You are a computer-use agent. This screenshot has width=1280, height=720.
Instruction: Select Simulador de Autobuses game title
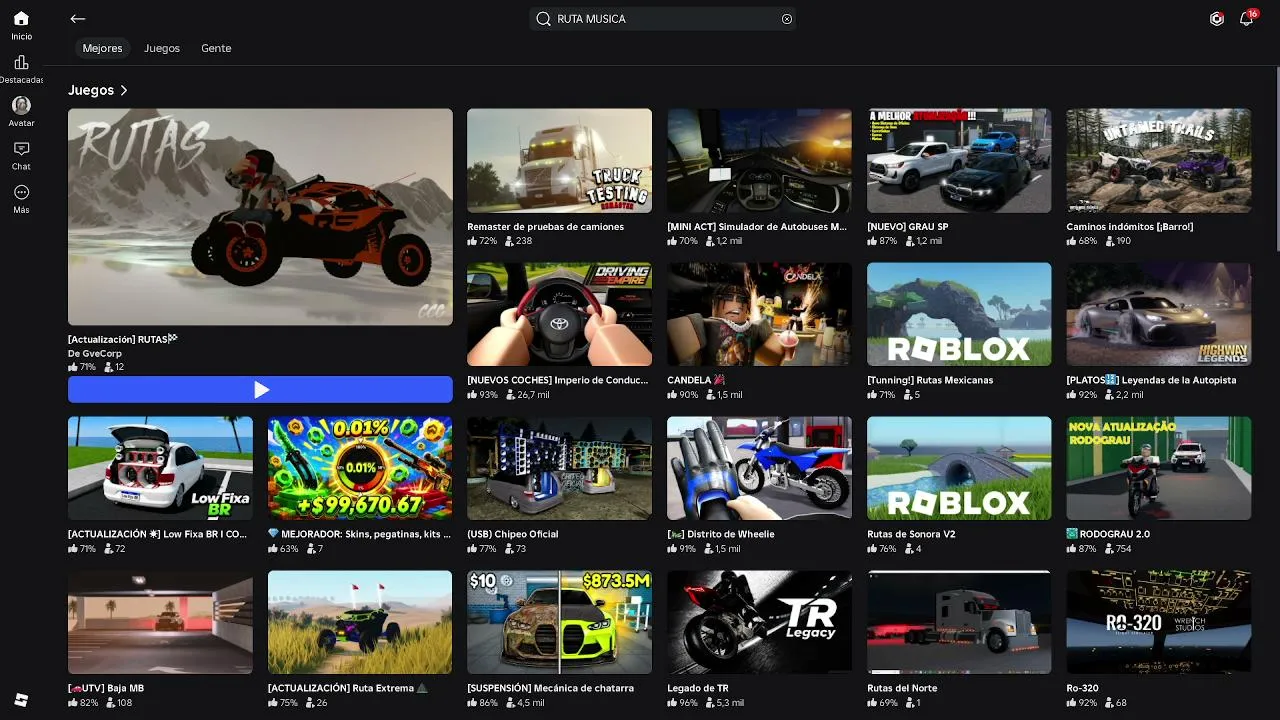pos(756,227)
